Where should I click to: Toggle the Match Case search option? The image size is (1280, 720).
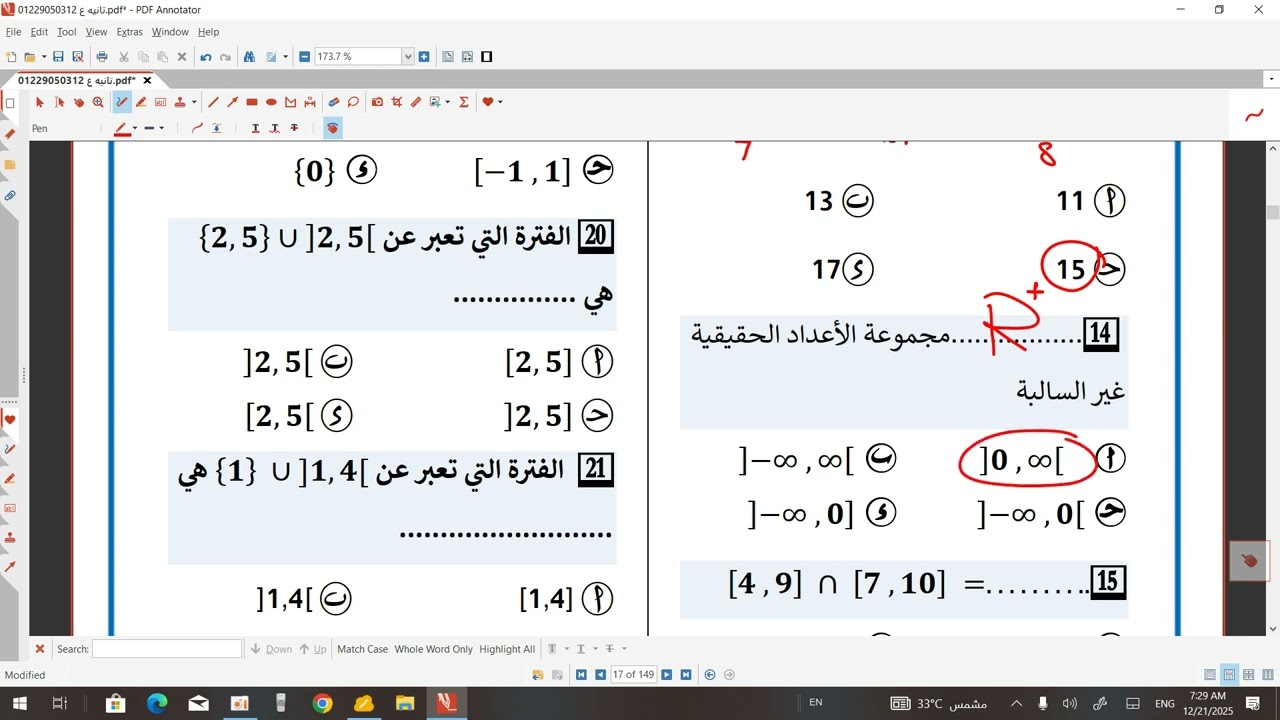[362, 649]
